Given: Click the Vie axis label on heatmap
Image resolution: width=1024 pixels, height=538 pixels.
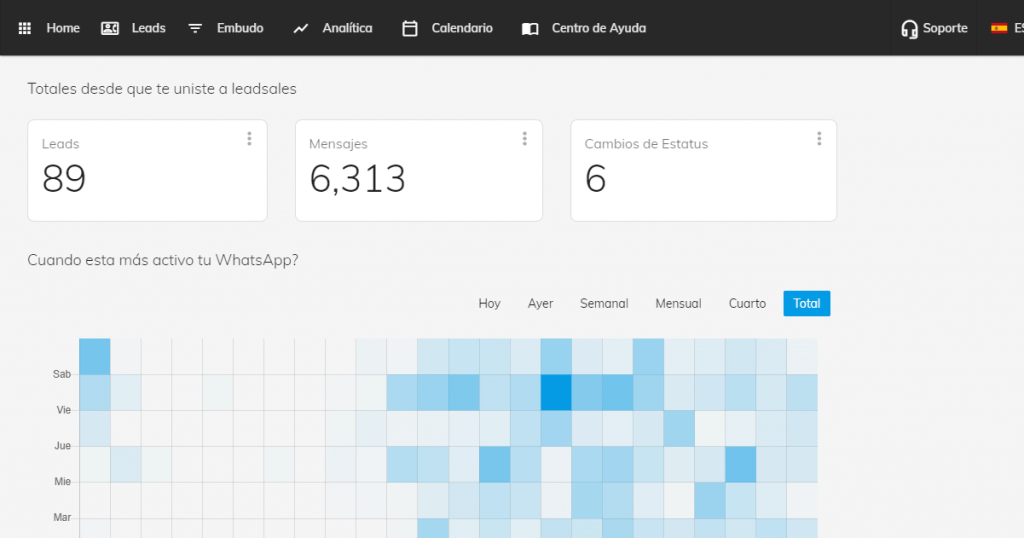Looking at the screenshot, I should (x=63, y=410).
